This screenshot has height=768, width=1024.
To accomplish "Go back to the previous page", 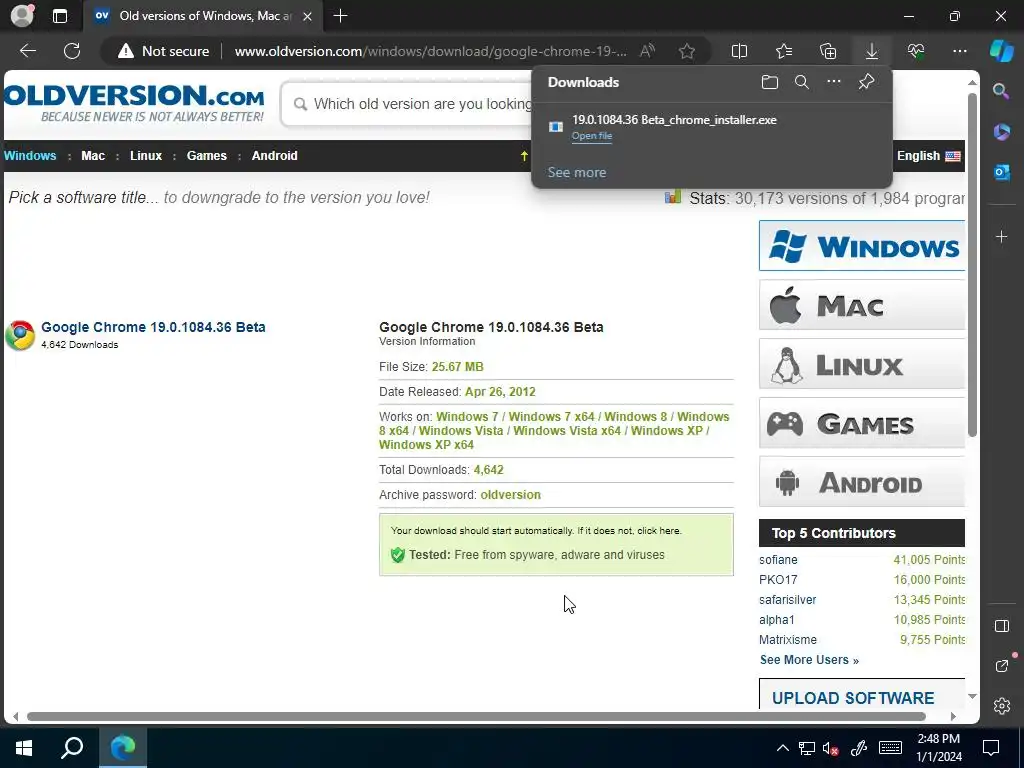I will tap(28, 51).
